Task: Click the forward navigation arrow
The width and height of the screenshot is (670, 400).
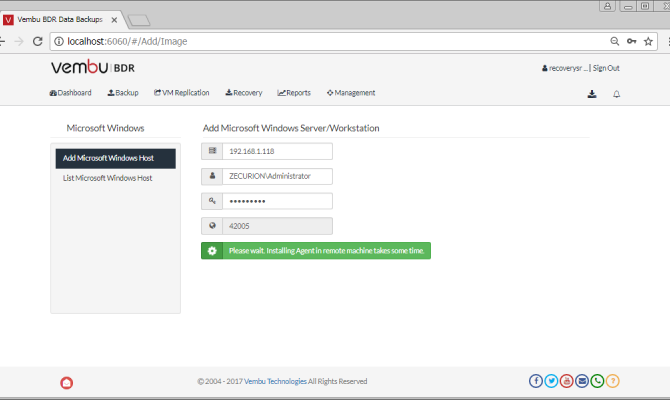Action: pos(19,41)
